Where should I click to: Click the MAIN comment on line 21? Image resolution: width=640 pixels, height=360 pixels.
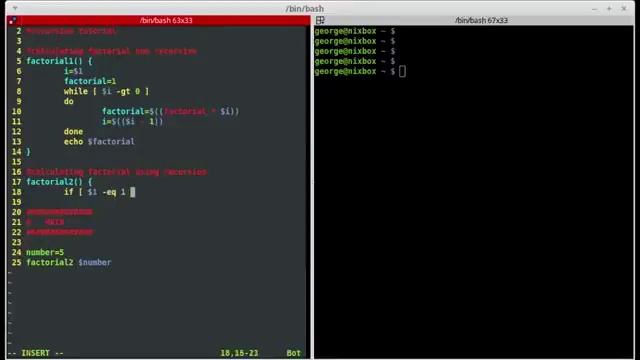coord(45,222)
